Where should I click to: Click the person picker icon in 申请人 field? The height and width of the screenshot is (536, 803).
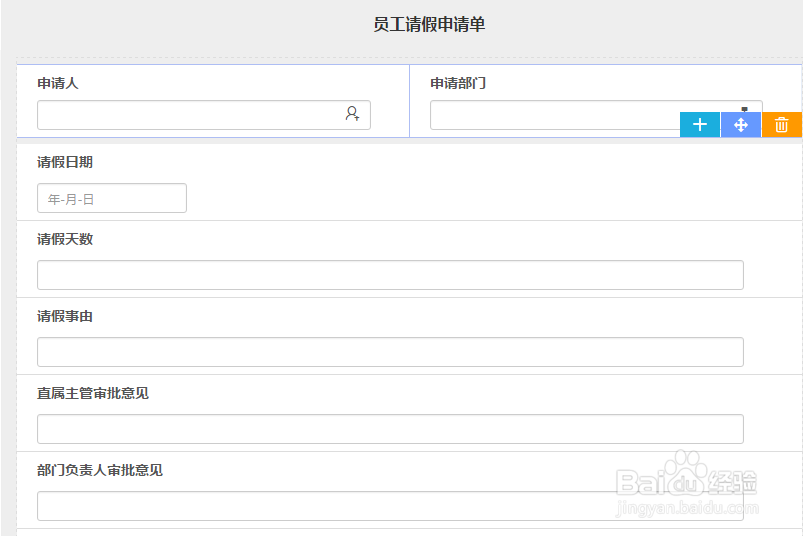click(x=352, y=114)
